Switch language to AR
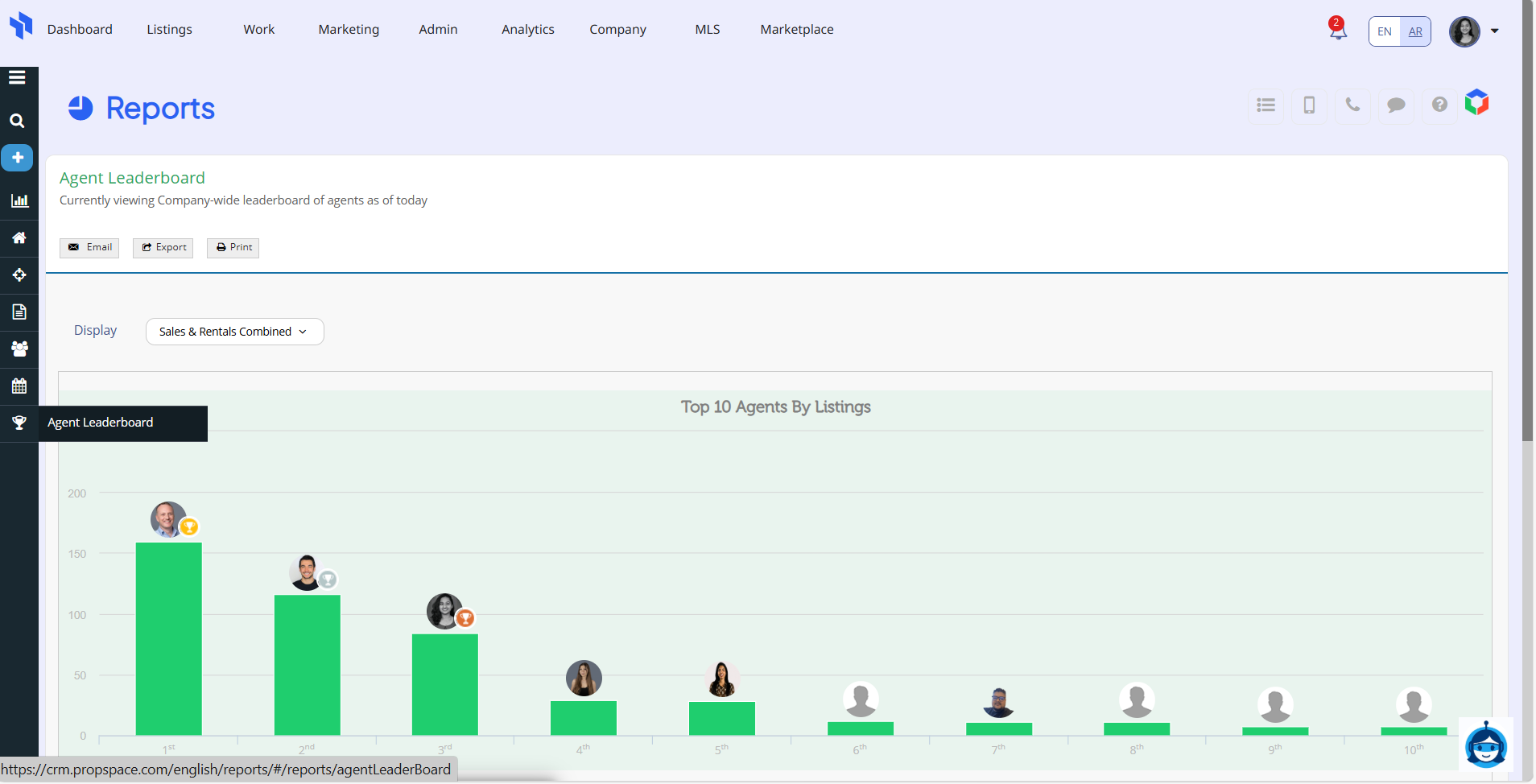 click(x=1415, y=31)
